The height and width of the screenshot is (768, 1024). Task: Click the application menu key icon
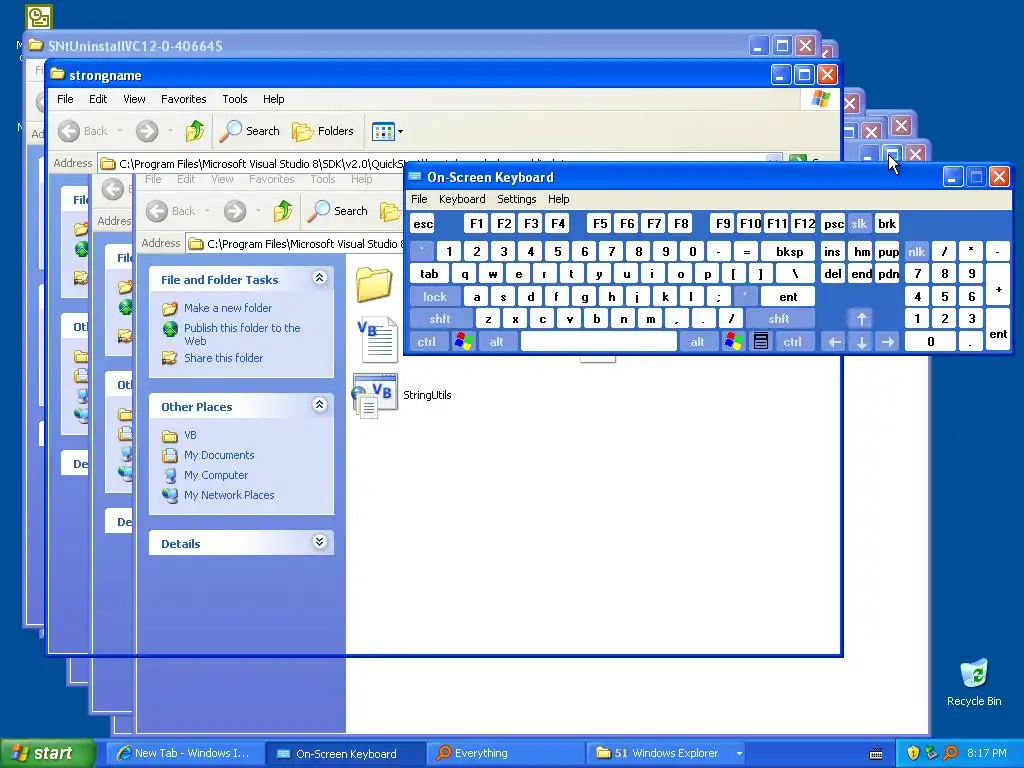coord(761,342)
